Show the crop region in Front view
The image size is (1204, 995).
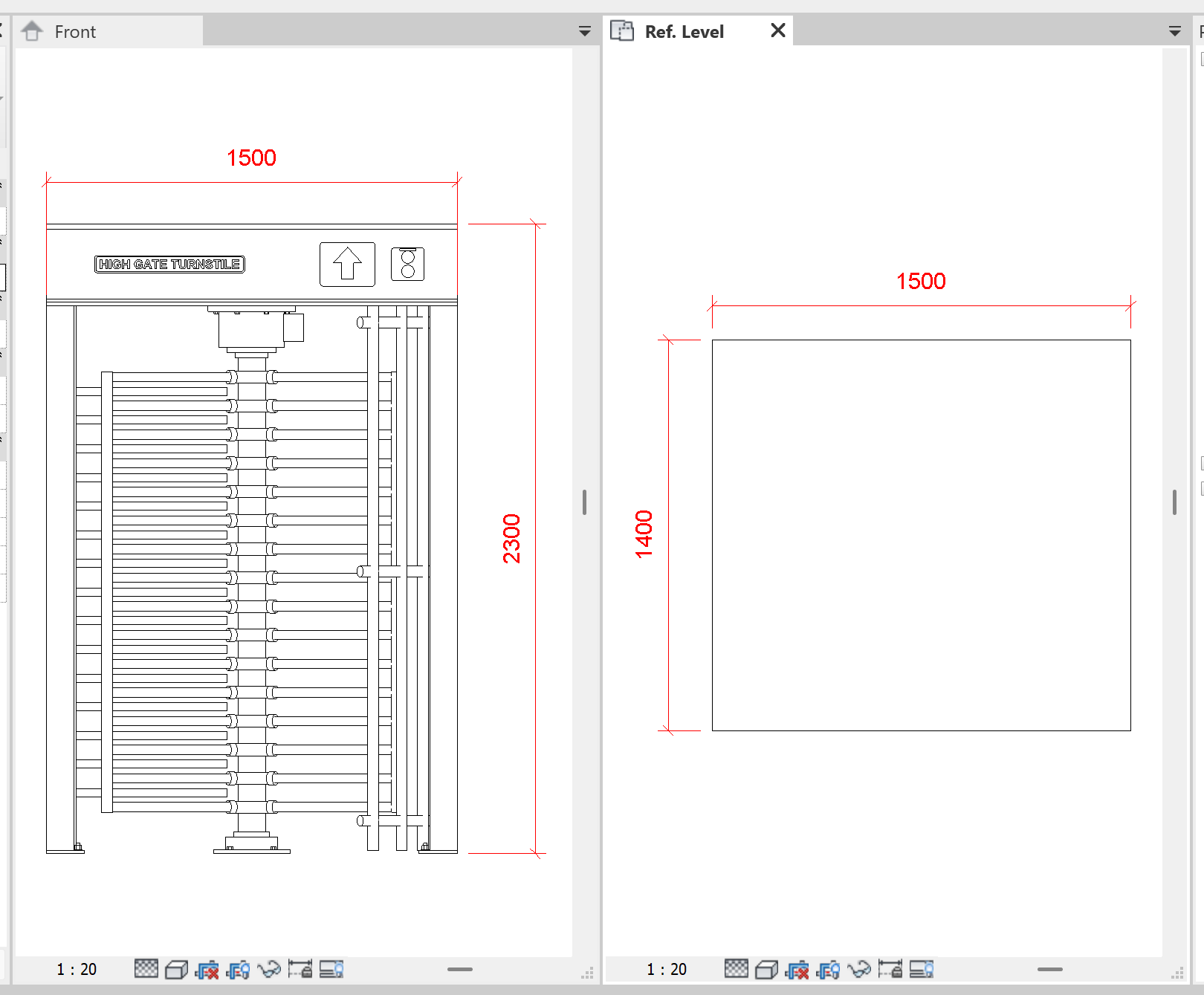(x=239, y=969)
